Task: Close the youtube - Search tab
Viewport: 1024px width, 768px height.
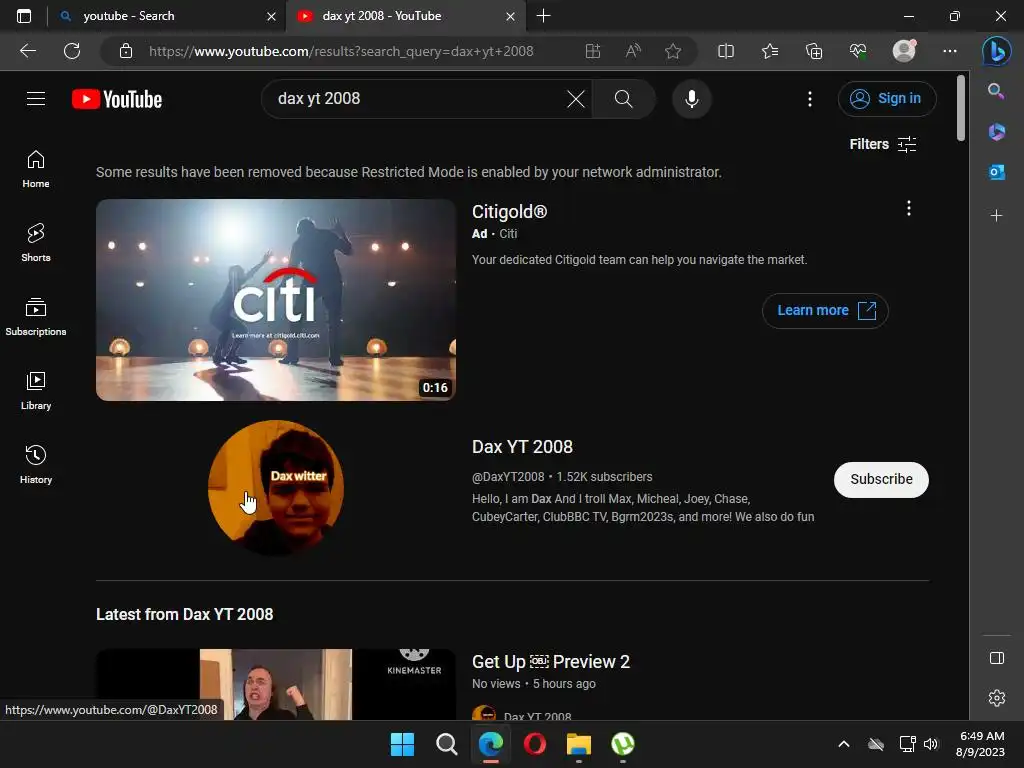Action: point(271,16)
